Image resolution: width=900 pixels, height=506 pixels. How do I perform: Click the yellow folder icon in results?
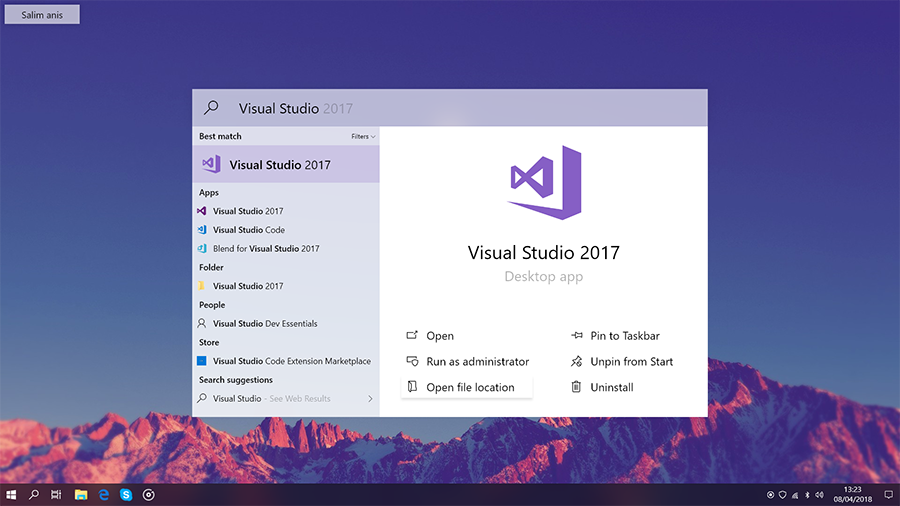pos(201,286)
